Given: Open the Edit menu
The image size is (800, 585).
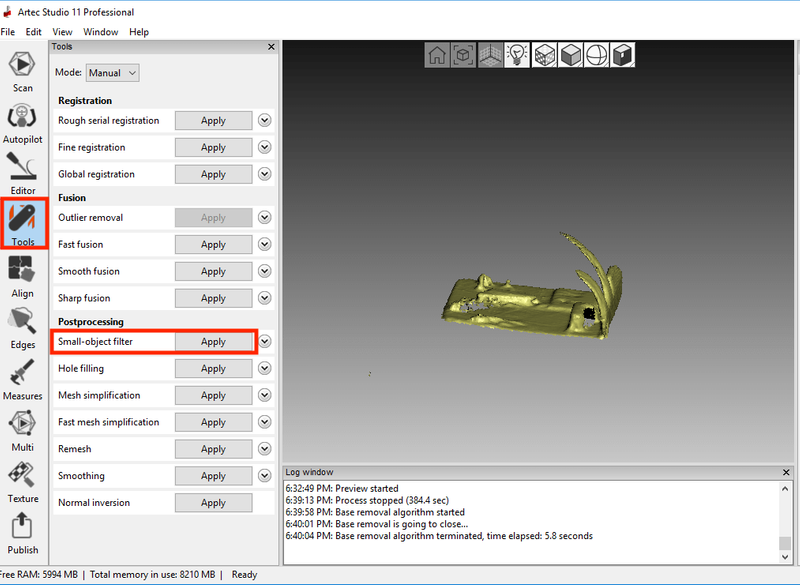Looking at the screenshot, I should [34, 32].
